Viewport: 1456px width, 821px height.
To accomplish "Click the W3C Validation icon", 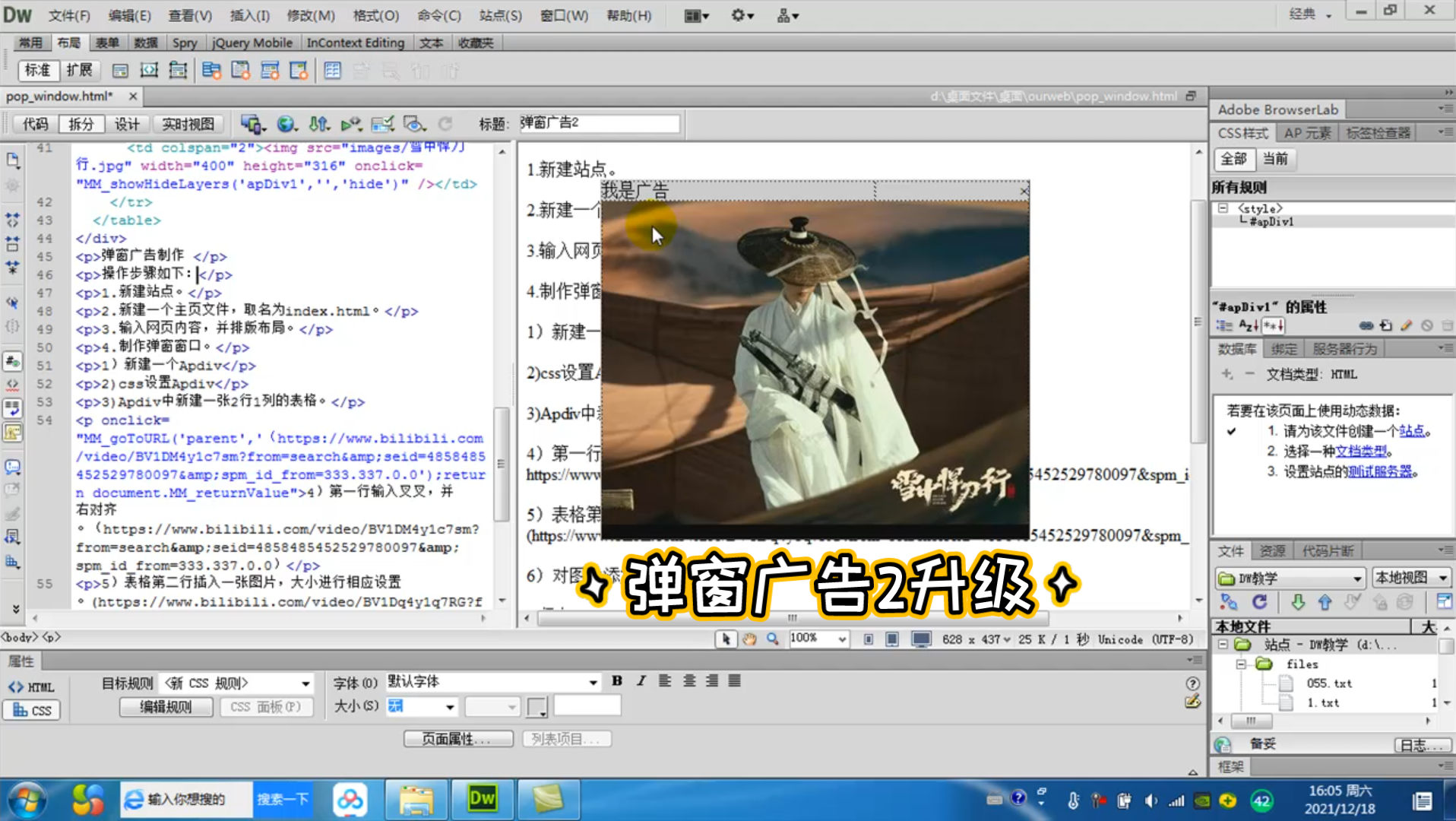I will click(350, 124).
